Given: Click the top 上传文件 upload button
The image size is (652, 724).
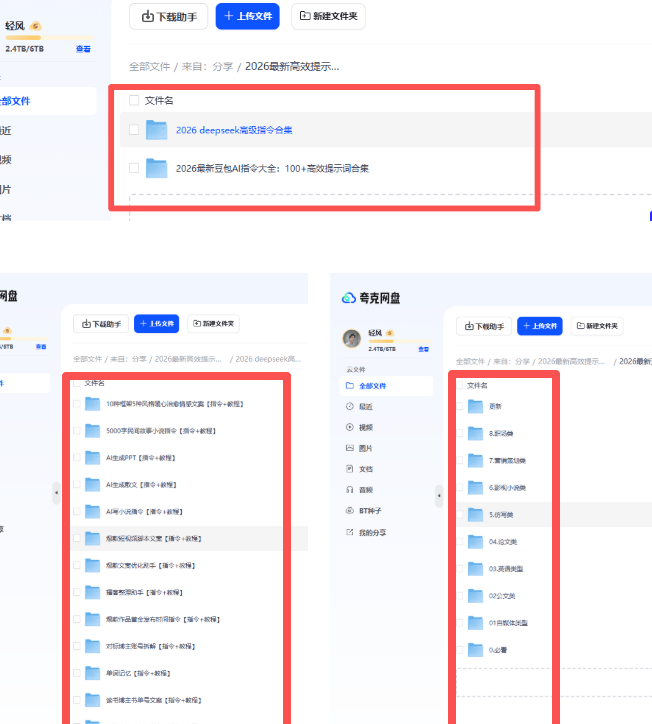Looking at the screenshot, I should coord(247,16).
